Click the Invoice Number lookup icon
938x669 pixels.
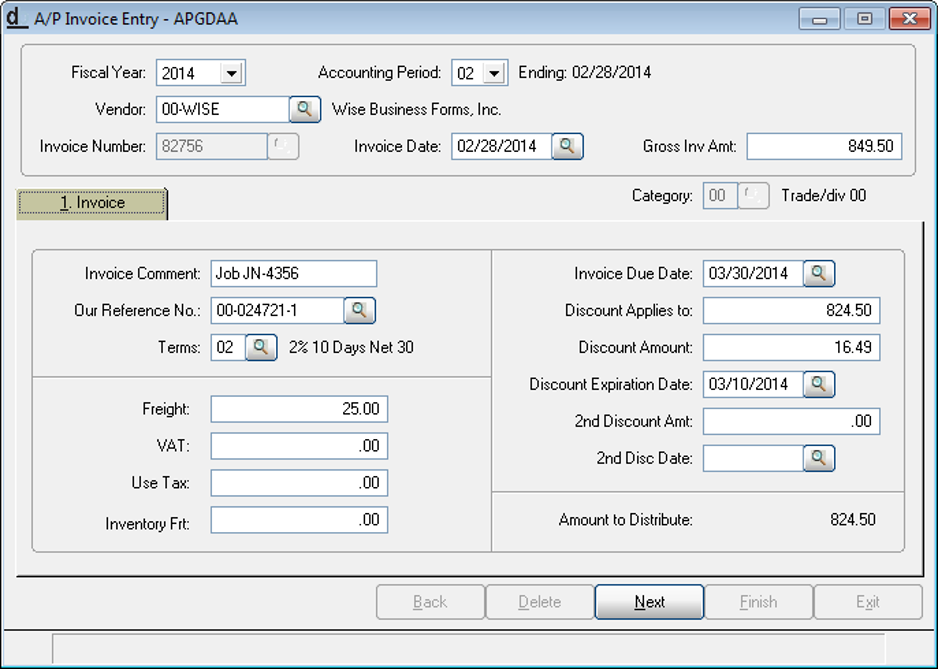point(283,147)
